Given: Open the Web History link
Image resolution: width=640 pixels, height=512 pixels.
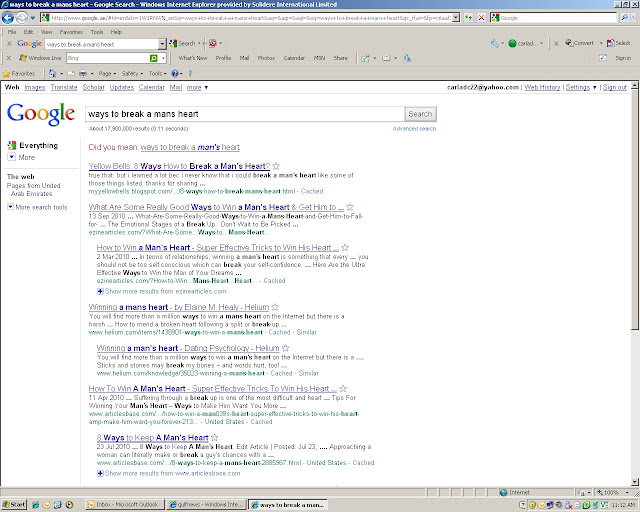Looking at the screenshot, I should 542,87.
